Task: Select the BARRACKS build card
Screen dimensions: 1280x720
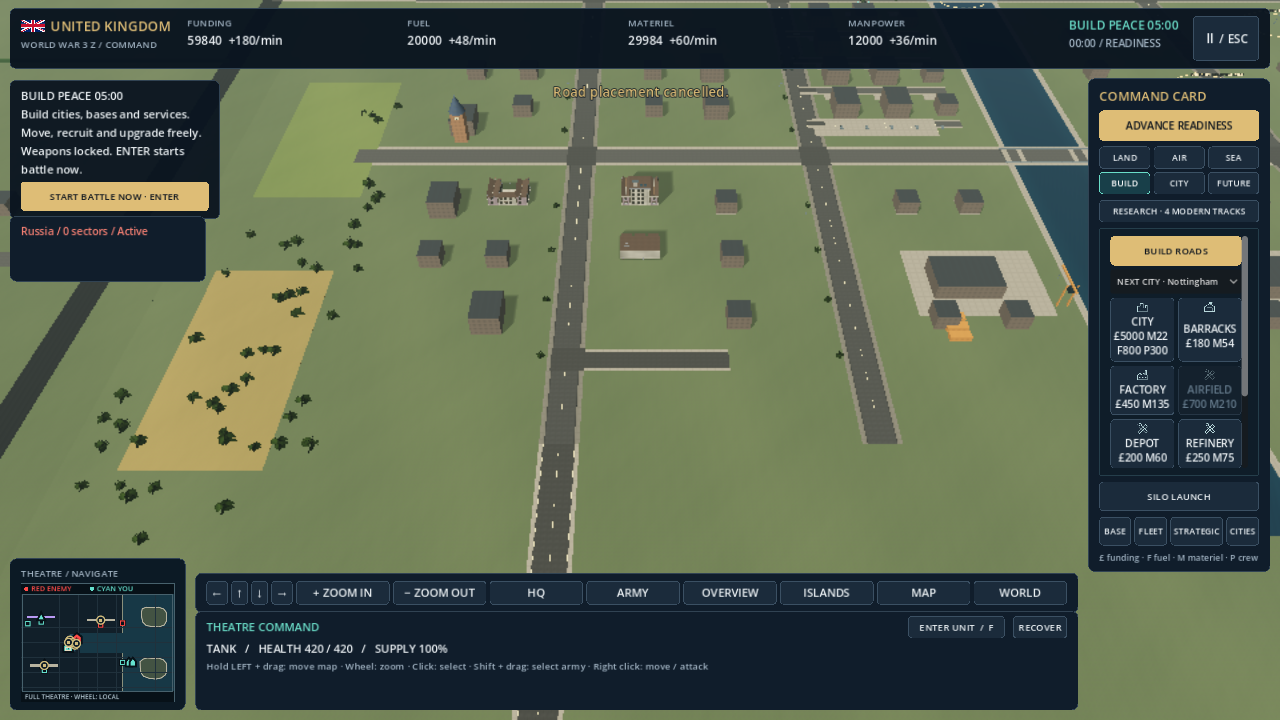Action: pyautogui.click(x=1209, y=330)
